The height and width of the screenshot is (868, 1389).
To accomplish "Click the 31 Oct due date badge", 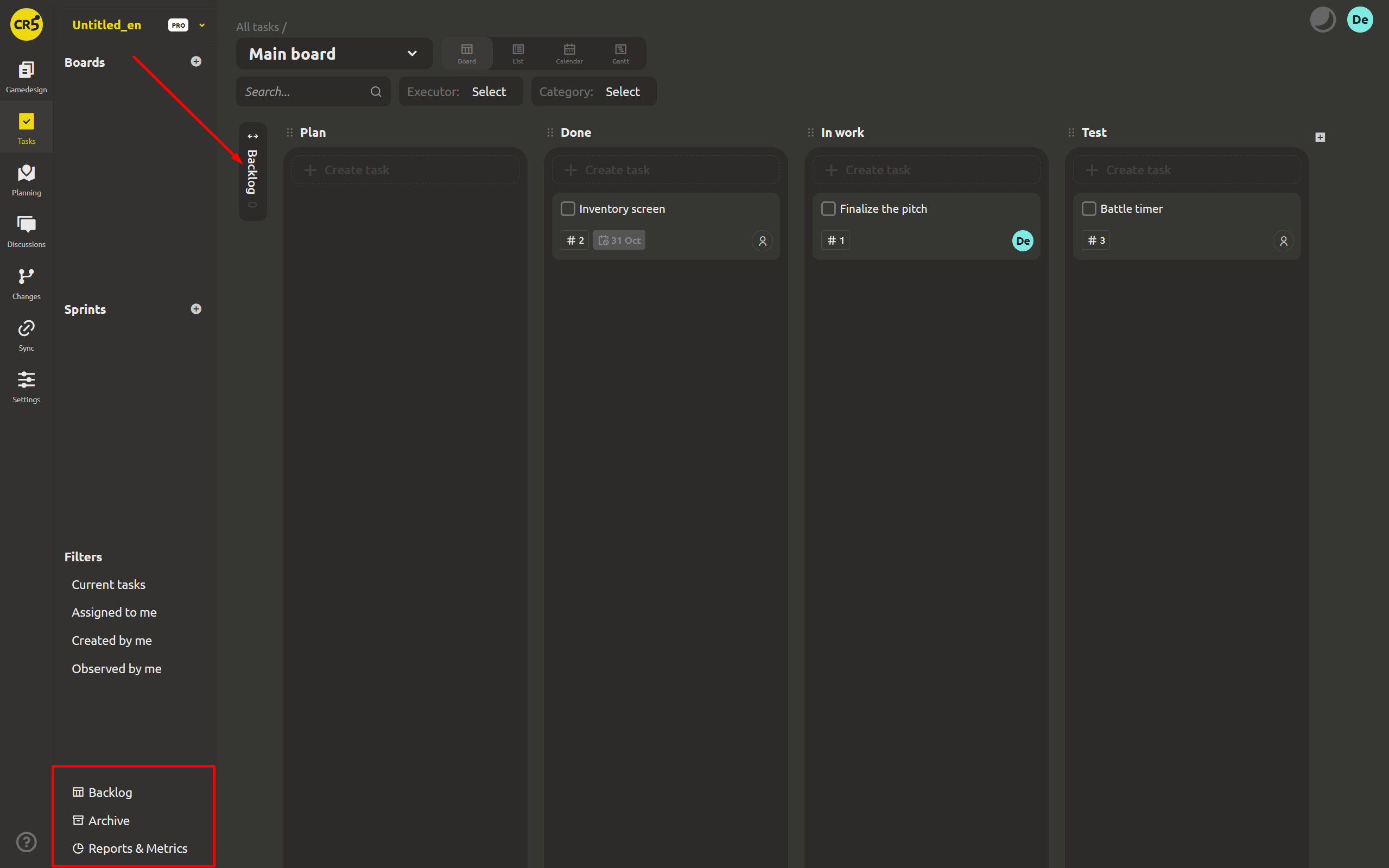I will [x=619, y=240].
